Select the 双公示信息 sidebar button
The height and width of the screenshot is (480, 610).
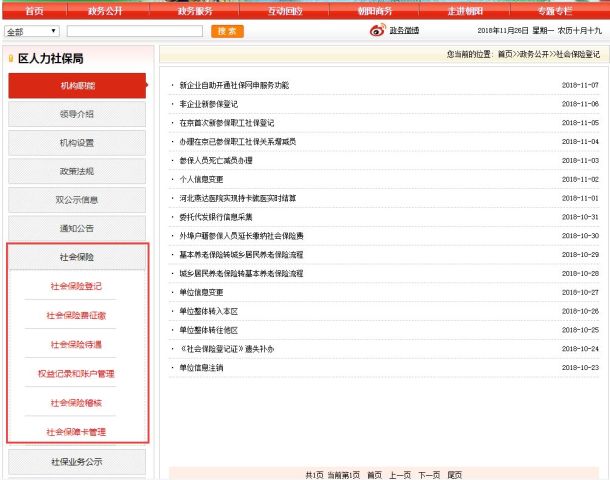pos(77,200)
